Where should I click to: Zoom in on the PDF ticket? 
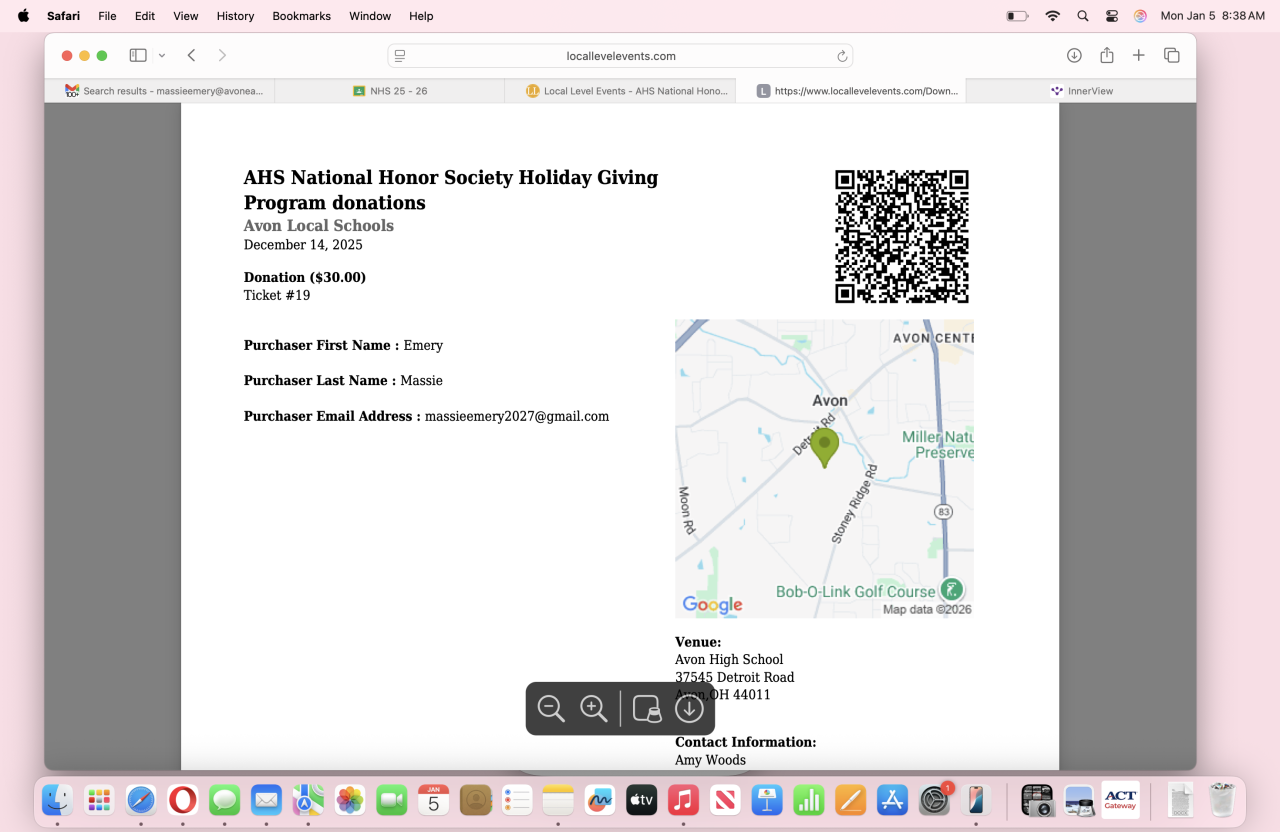click(x=594, y=709)
